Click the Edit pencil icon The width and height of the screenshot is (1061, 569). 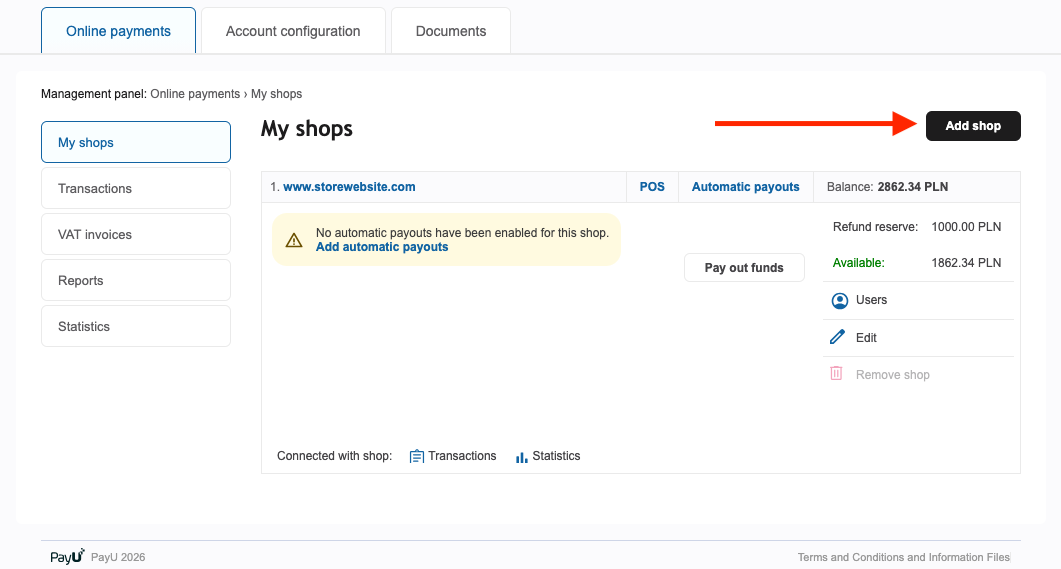click(x=838, y=338)
